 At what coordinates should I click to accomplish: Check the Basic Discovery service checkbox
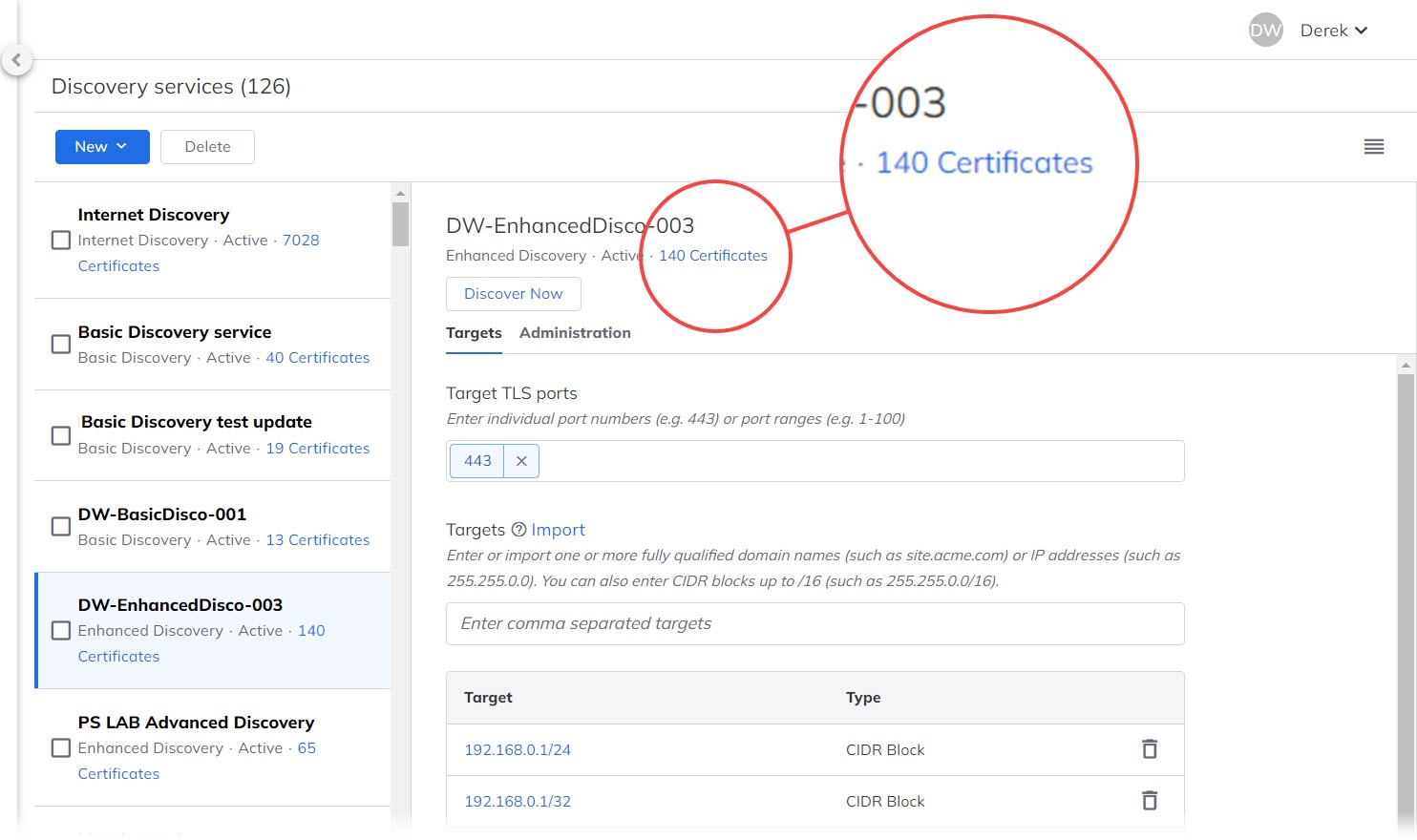(60, 344)
